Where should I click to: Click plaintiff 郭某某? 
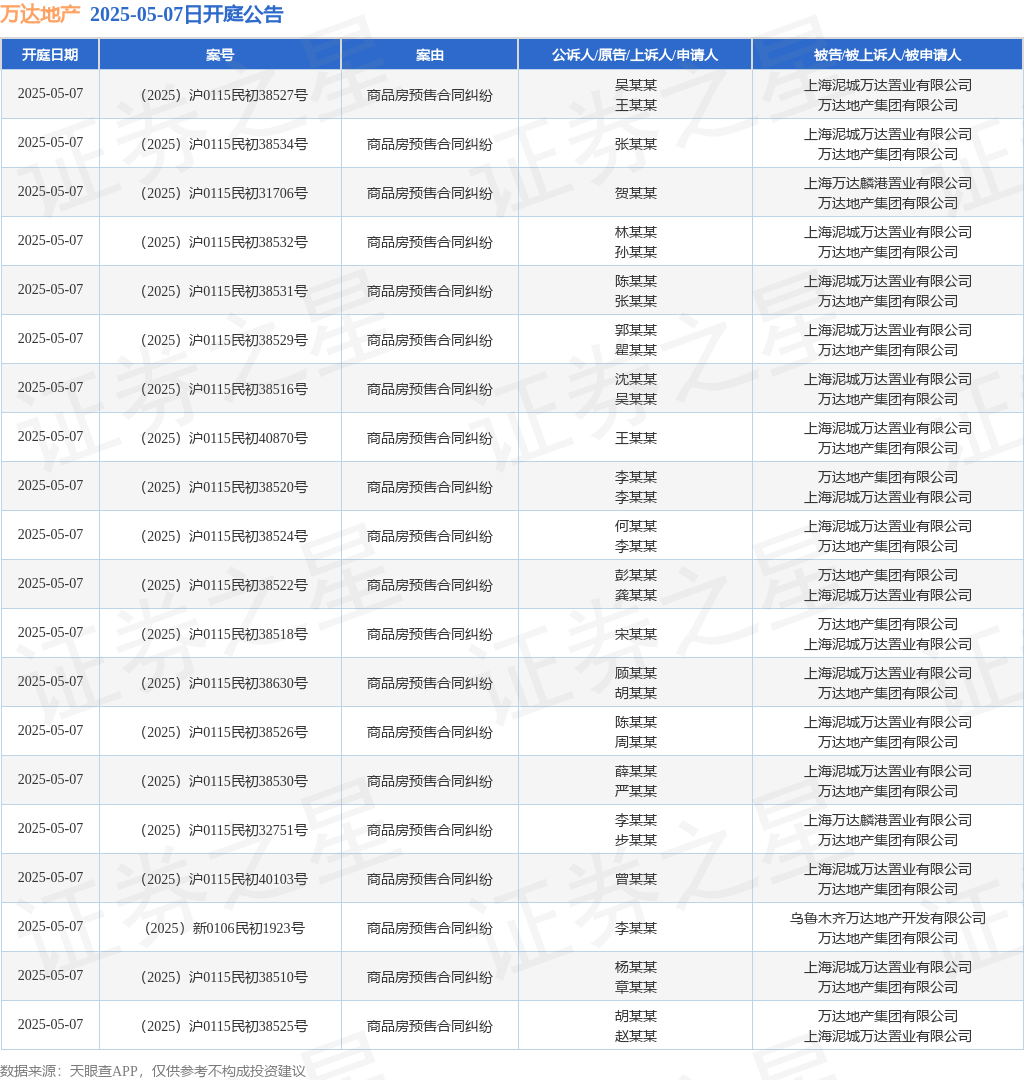636,330
